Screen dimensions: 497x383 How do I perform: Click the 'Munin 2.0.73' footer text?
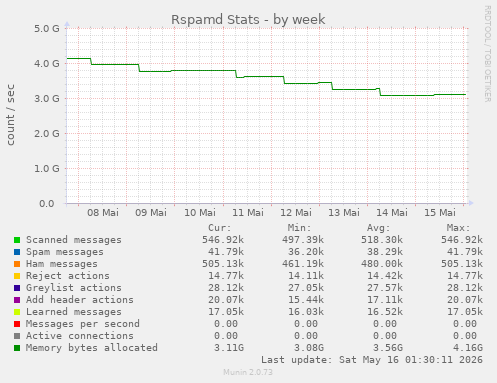point(248,372)
